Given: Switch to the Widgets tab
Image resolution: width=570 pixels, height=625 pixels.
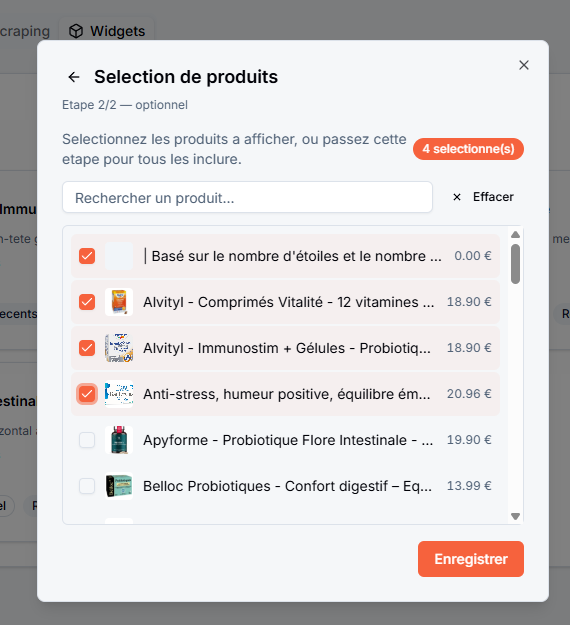Looking at the screenshot, I should [107, 31].
